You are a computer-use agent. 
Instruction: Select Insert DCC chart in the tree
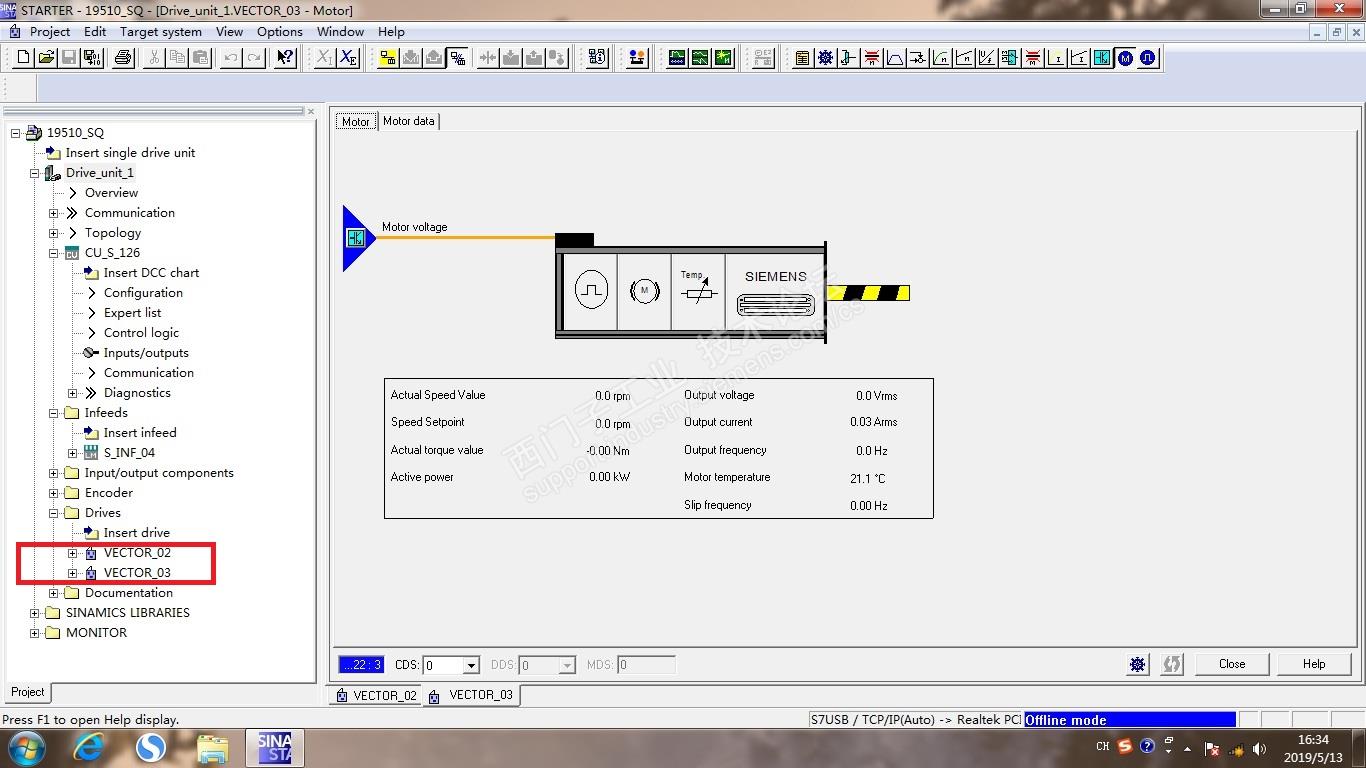(x=151, y=273)
